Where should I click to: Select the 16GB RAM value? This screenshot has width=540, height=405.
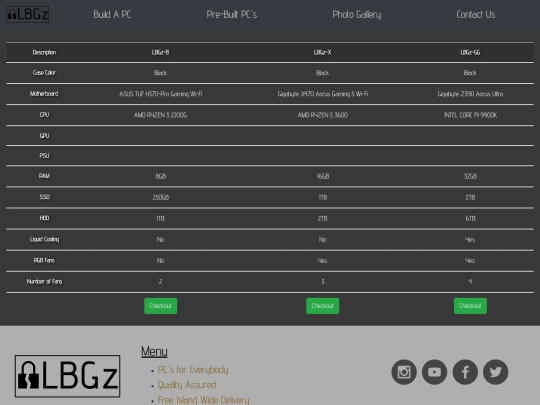tap(322, 176)
